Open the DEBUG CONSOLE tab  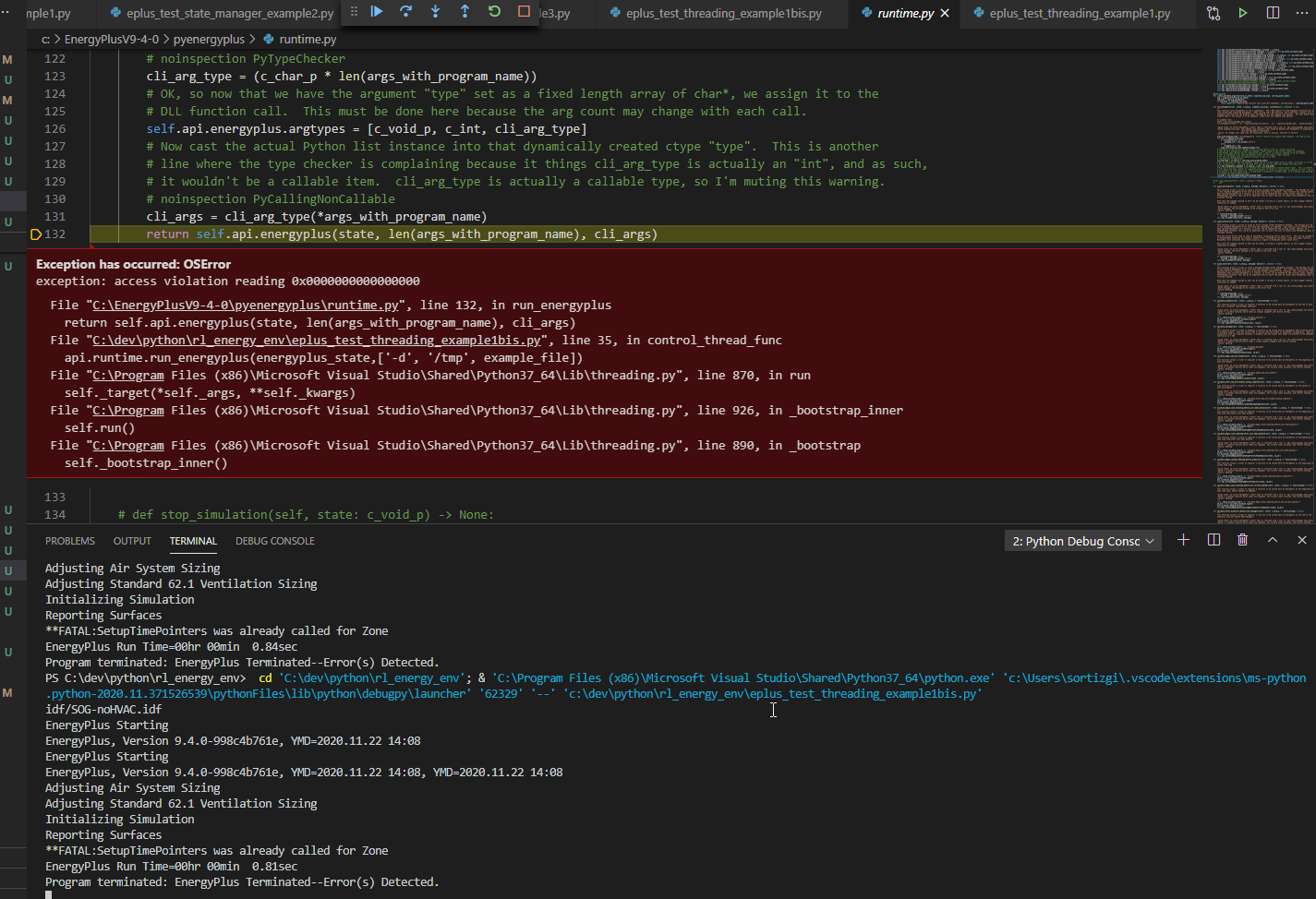coord(275,541)
